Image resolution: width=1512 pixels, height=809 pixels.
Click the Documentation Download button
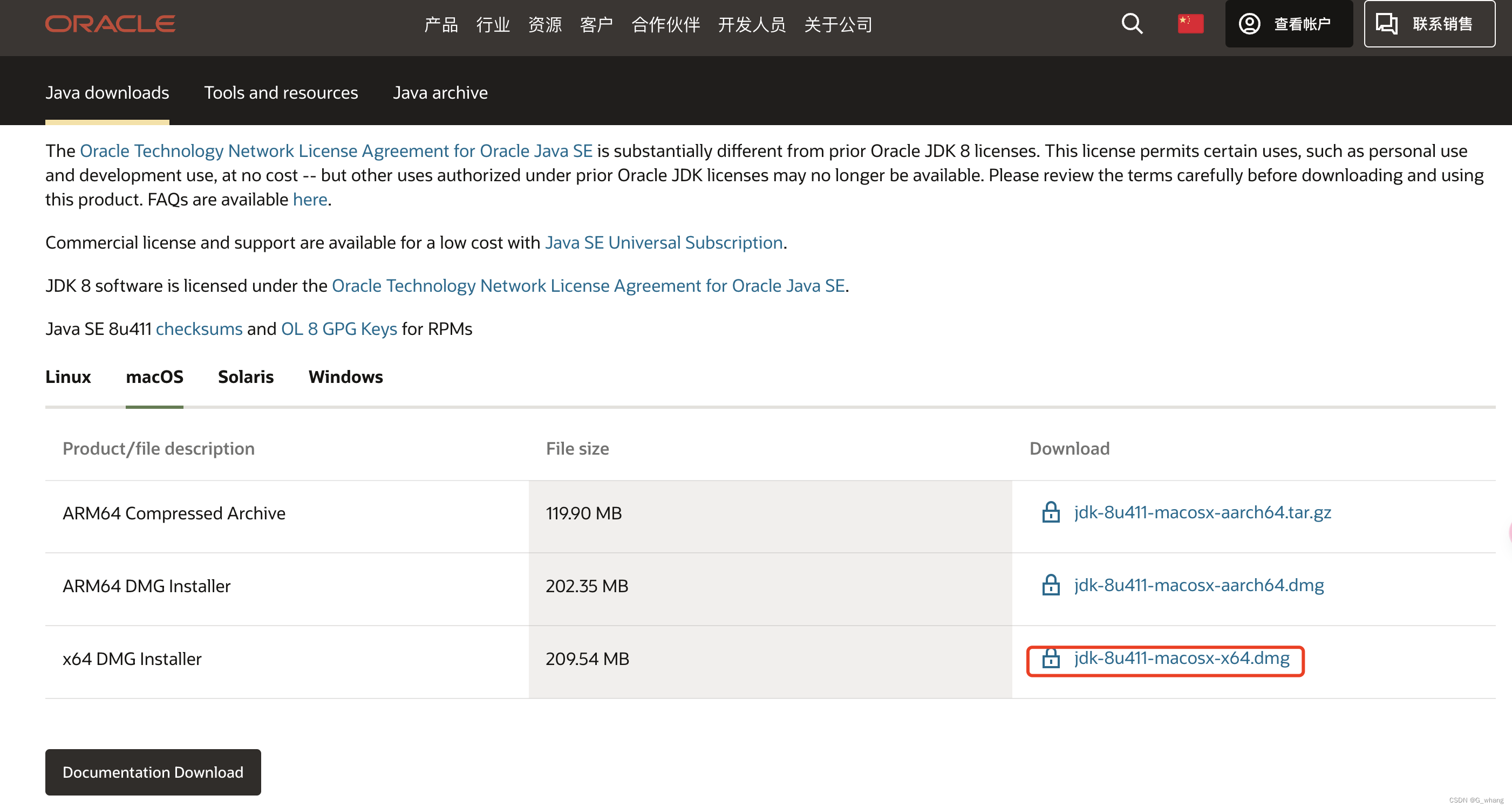153,772
